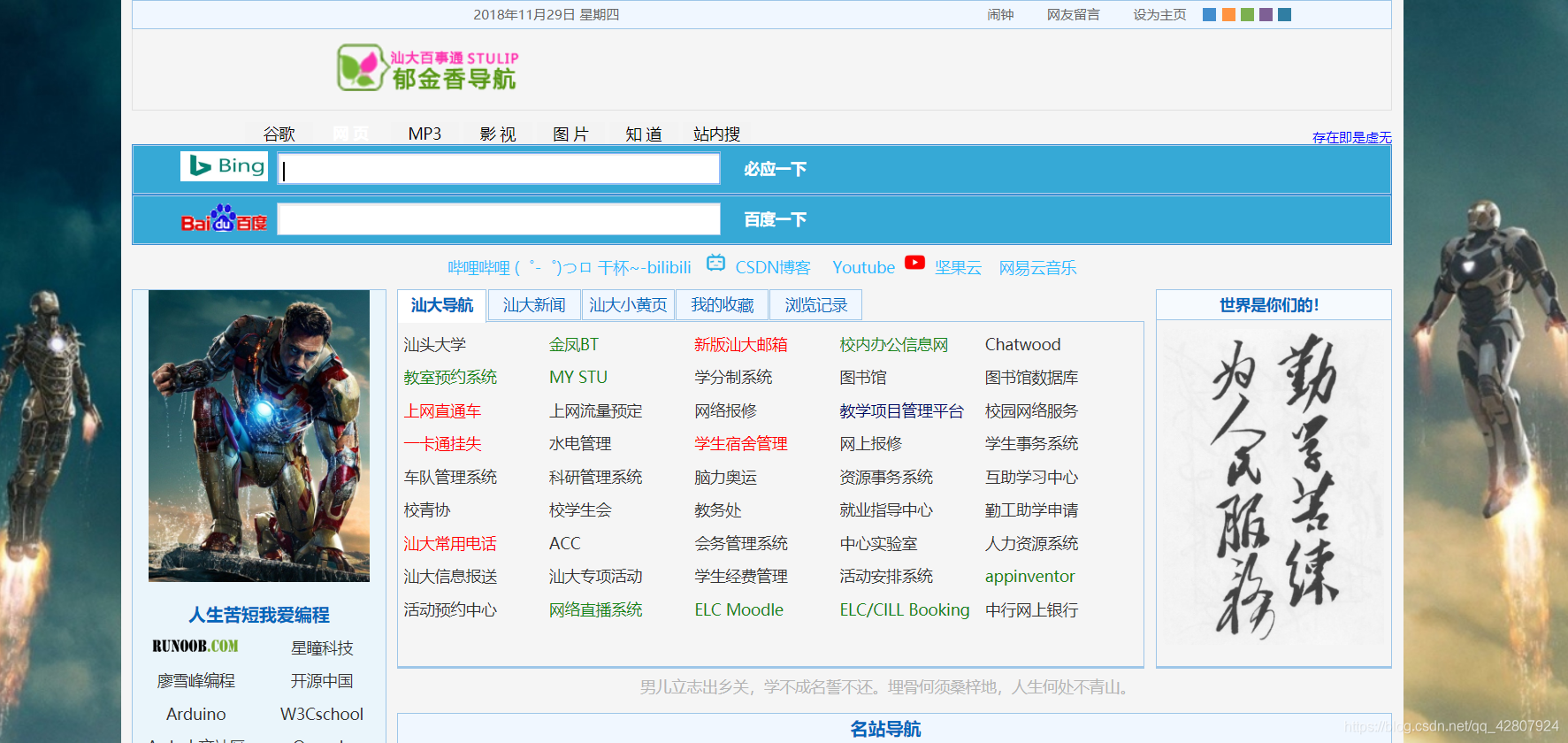Viewport: 1568px width, 743px height.
Task: Select the orange theme color swatch
Action: [1228, 14]
